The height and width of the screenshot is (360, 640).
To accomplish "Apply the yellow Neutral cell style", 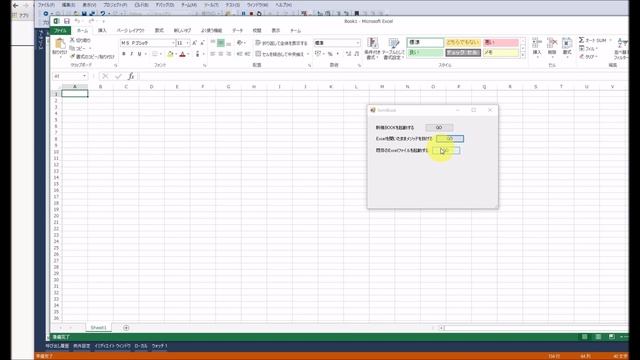I will pos(463,42).
